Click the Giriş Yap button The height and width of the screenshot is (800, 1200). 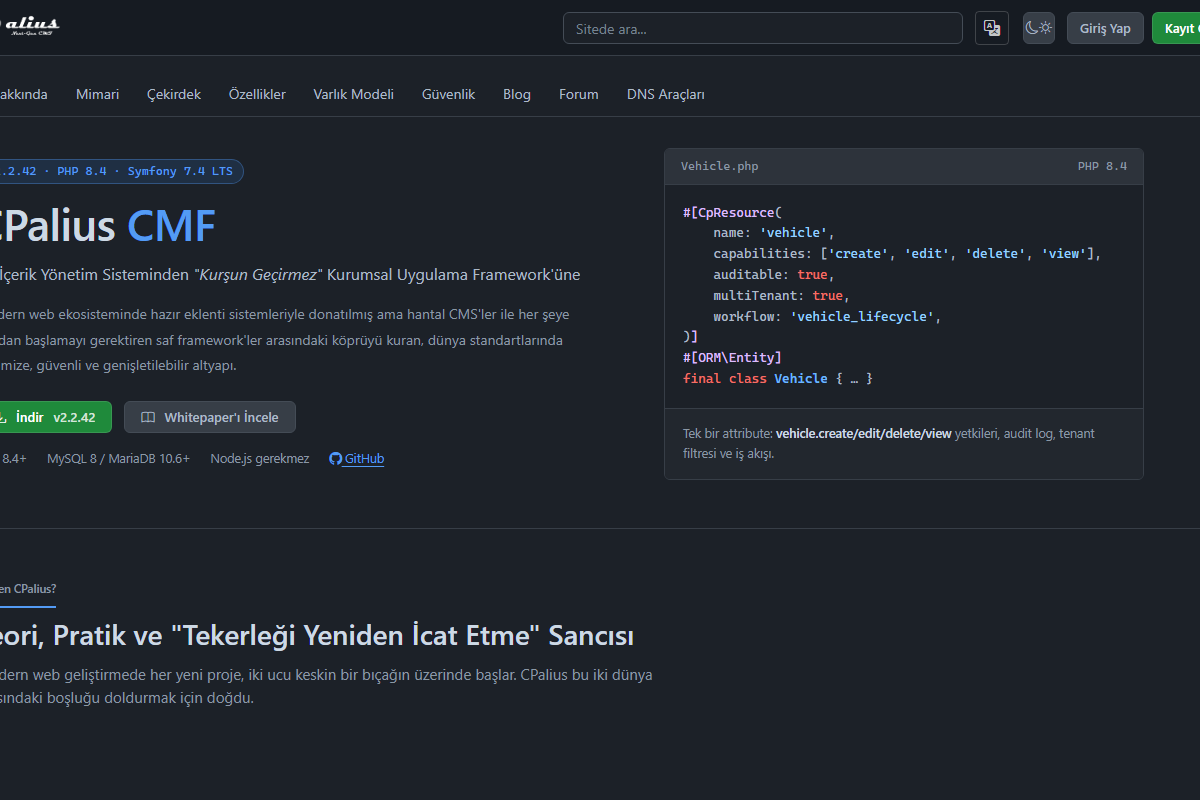pyautogui.click(x=1105, y=28)
